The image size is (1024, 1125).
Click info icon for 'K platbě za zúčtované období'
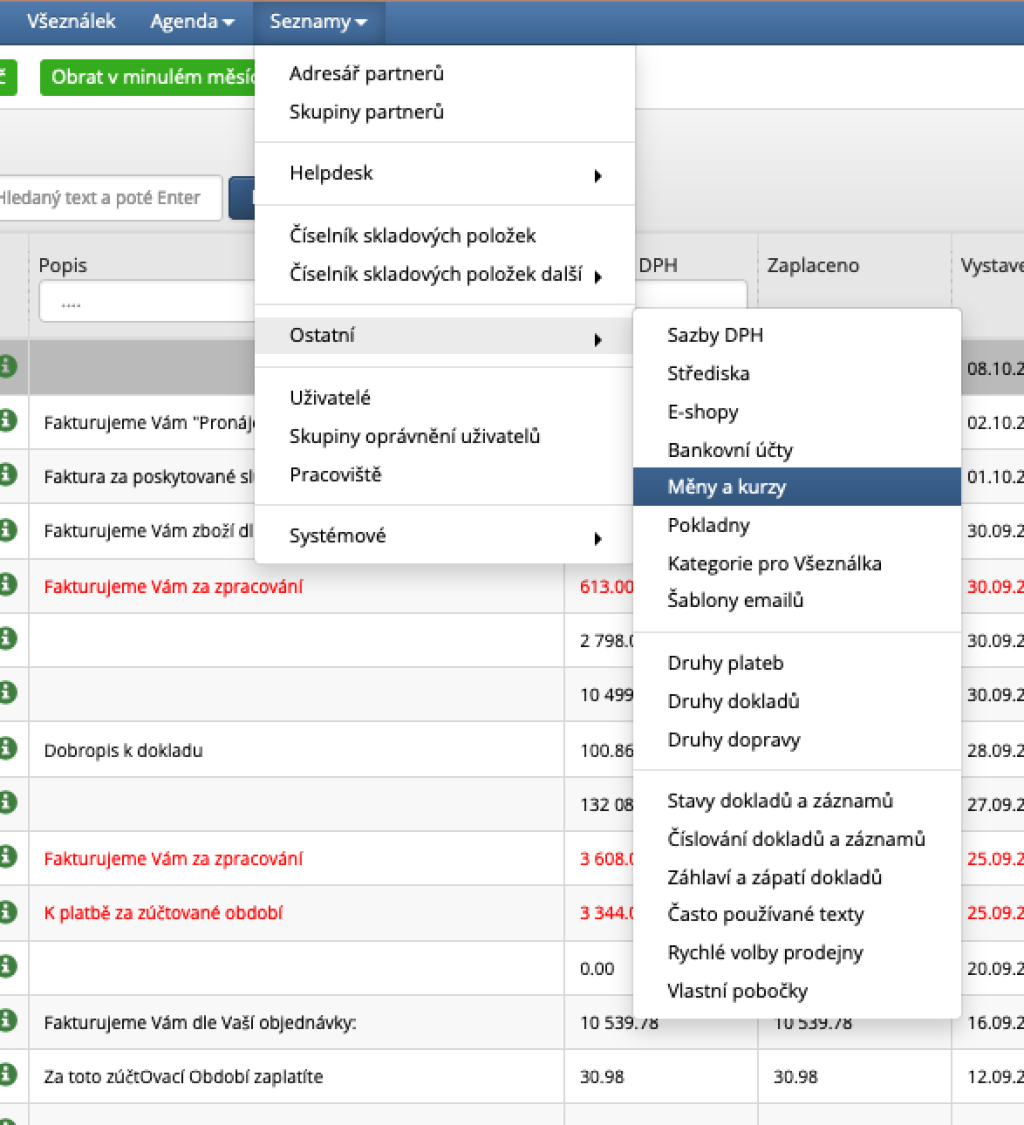click(x=8, y=912)
